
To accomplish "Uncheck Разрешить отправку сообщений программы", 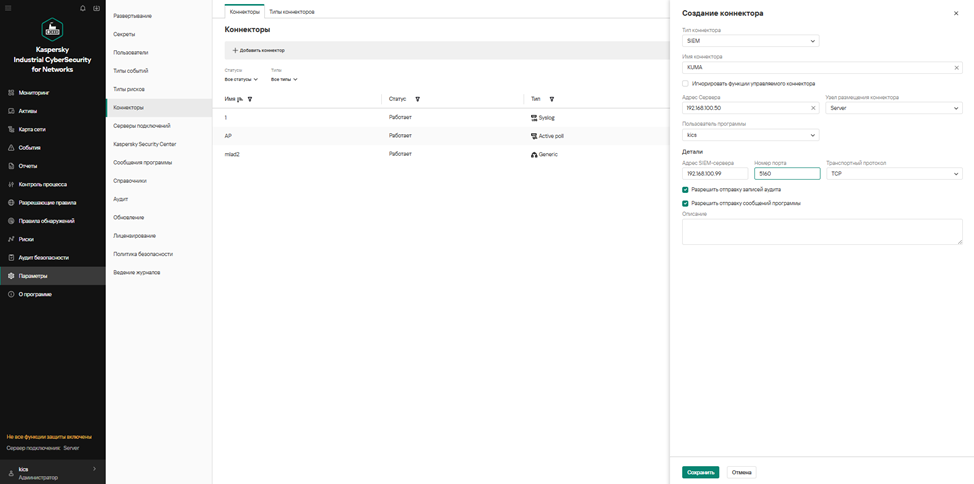I will 686,203.
